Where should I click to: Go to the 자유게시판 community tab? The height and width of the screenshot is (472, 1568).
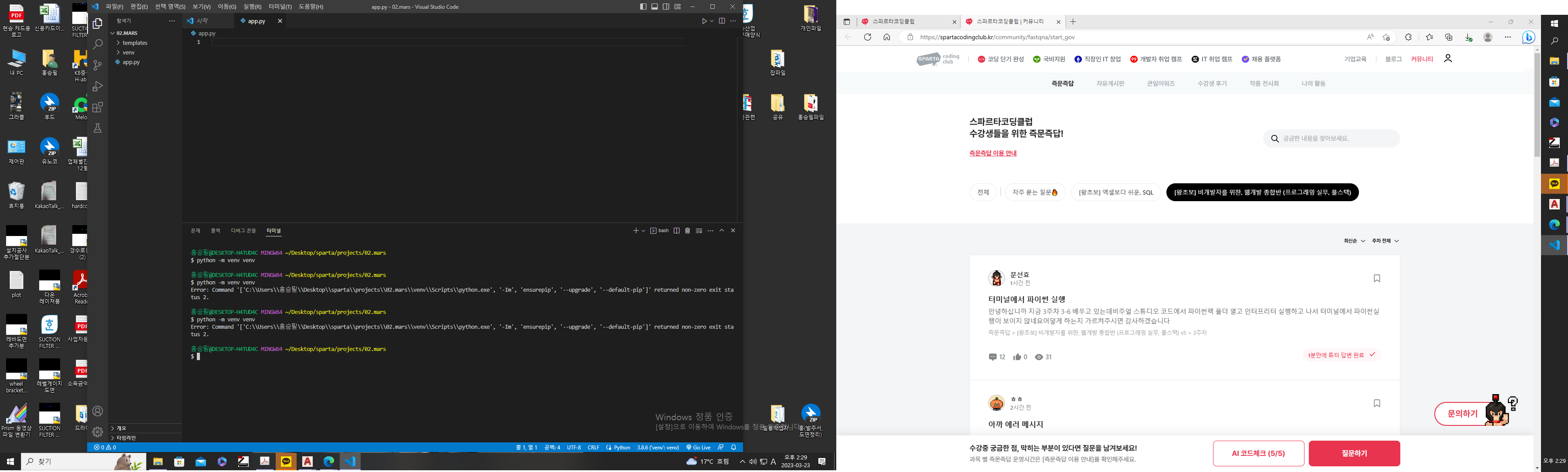tap(1110, 83)
